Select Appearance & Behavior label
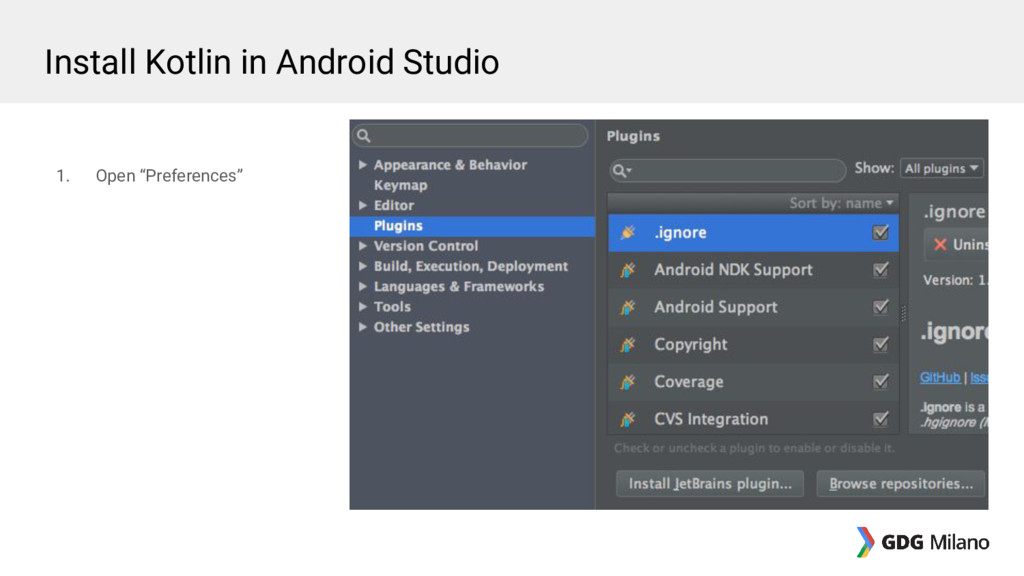1024x576 pixels. [450, 165]
